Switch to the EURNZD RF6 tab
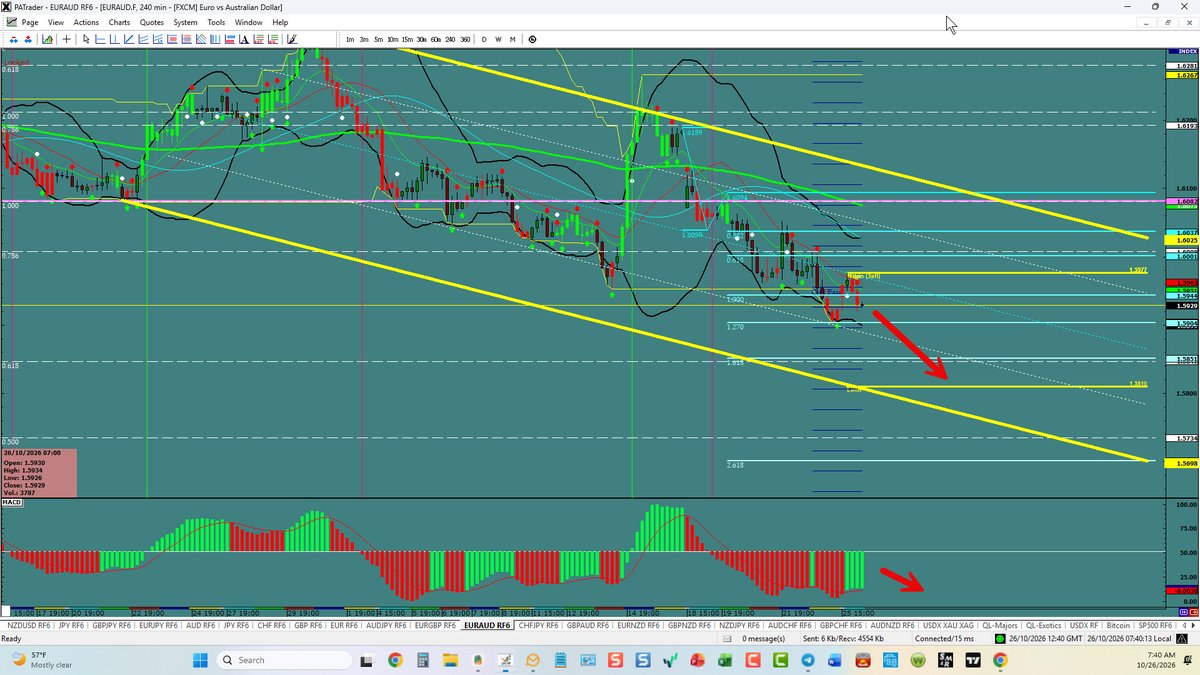This screenshot has height=675, width=1200. (x=638, y=625)
